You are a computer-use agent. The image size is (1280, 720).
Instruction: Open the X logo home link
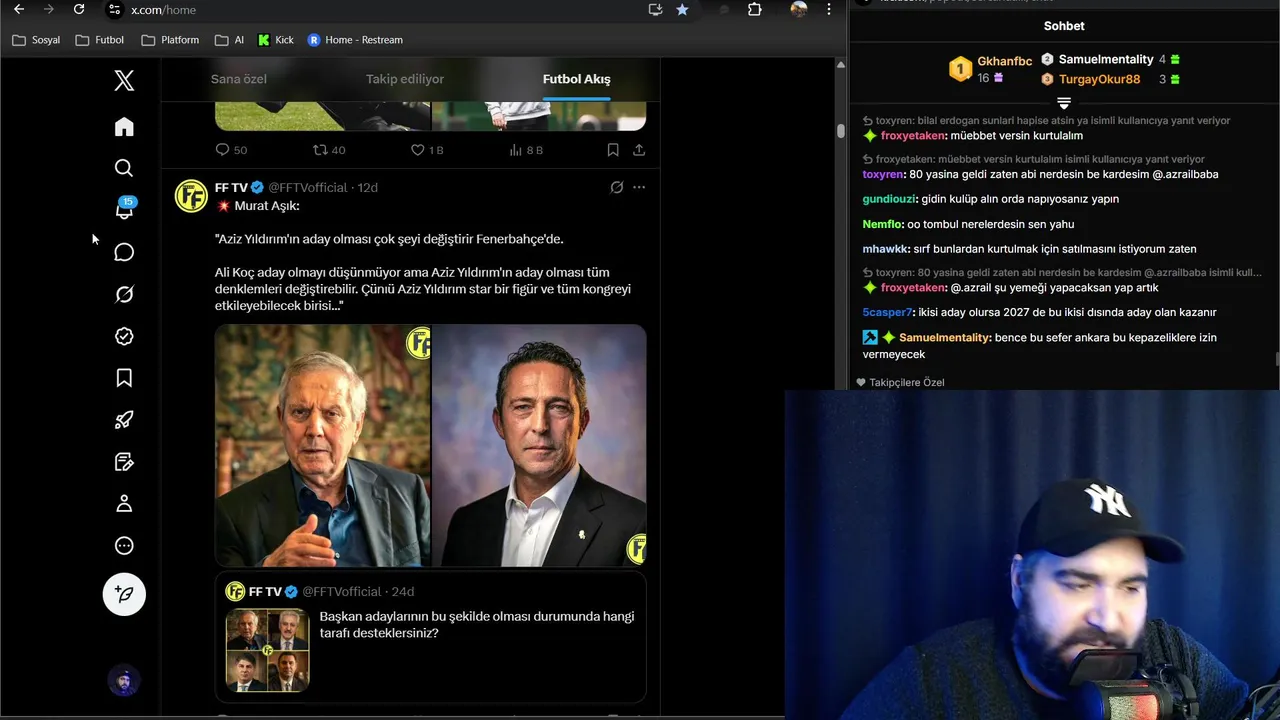pyautogui.click(x=124, y=81)
